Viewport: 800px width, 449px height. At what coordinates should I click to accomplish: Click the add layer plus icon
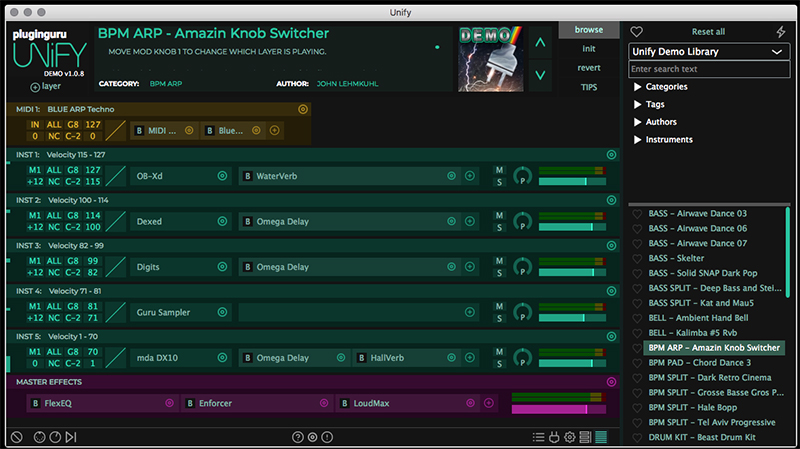(x=35, y=87)
